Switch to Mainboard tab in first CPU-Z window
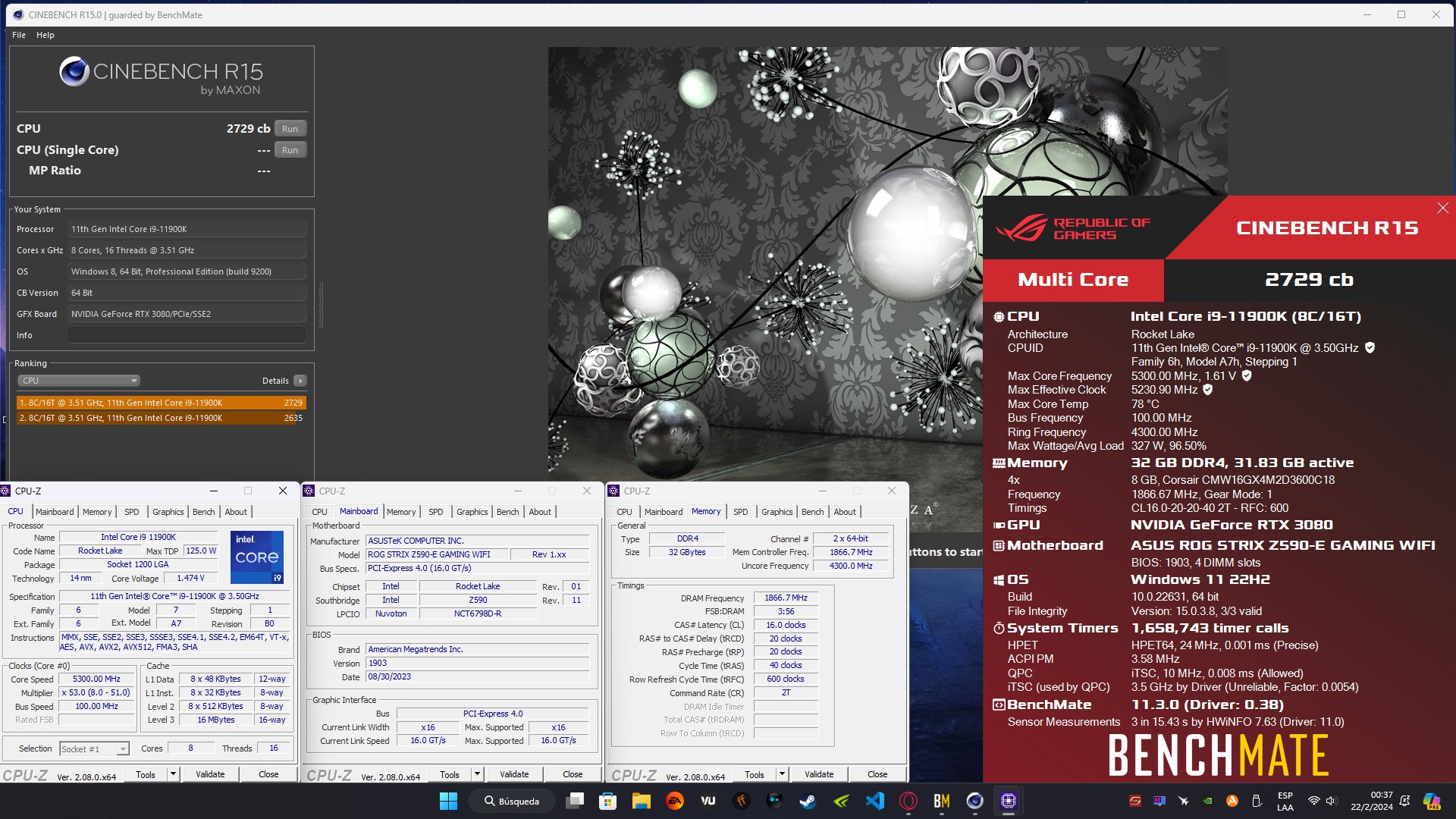The width and height of the screenshot is (1456, 819). pos(55,512)
